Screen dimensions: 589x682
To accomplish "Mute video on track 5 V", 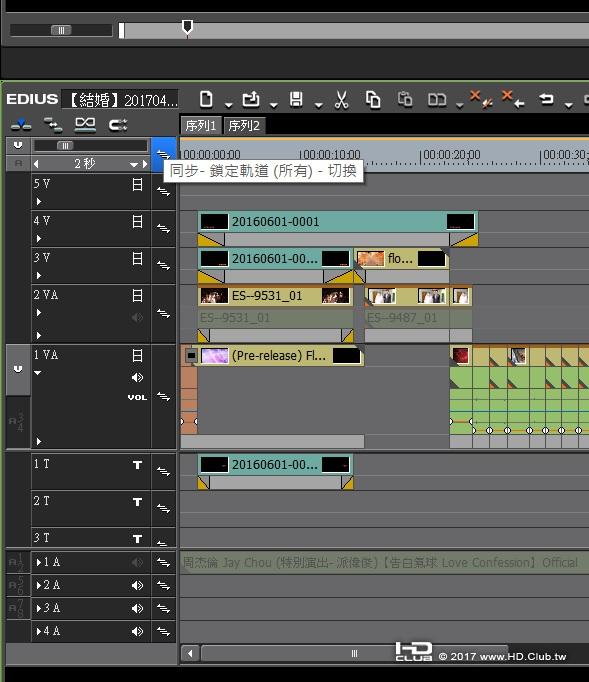I will point(137,184).
